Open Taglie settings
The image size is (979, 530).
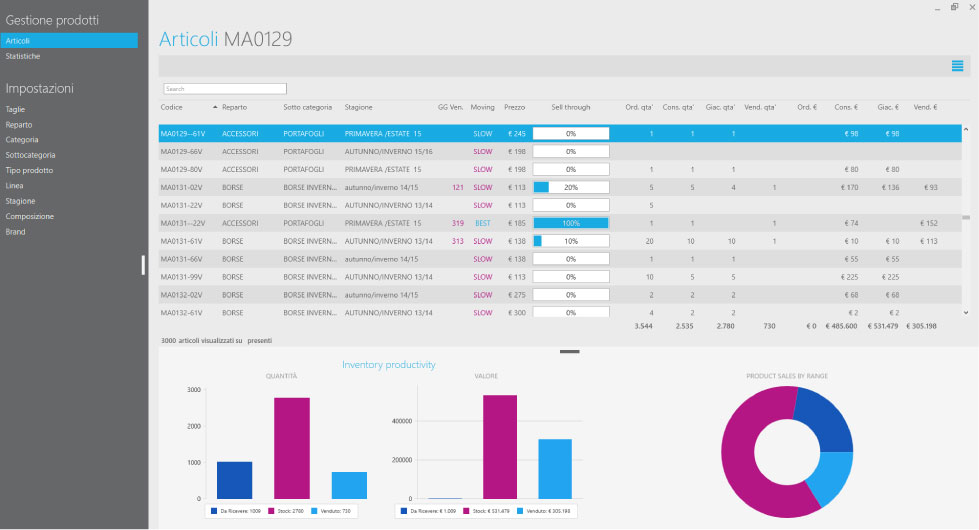click(x=15, y=109)
